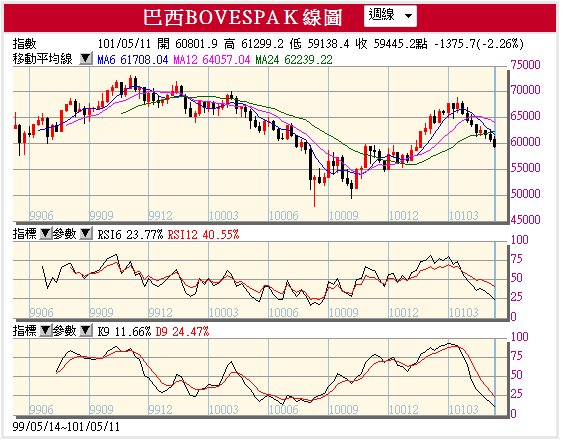This screenshot has width=561, height=443.
Task: Click the 10103 label on KD chart
Action: click(x=463, y=409)
